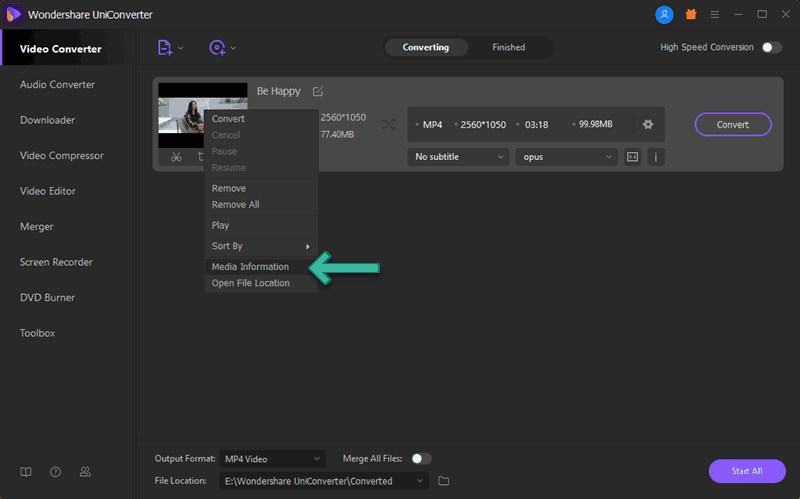Open output folder icon

[443, 481]
